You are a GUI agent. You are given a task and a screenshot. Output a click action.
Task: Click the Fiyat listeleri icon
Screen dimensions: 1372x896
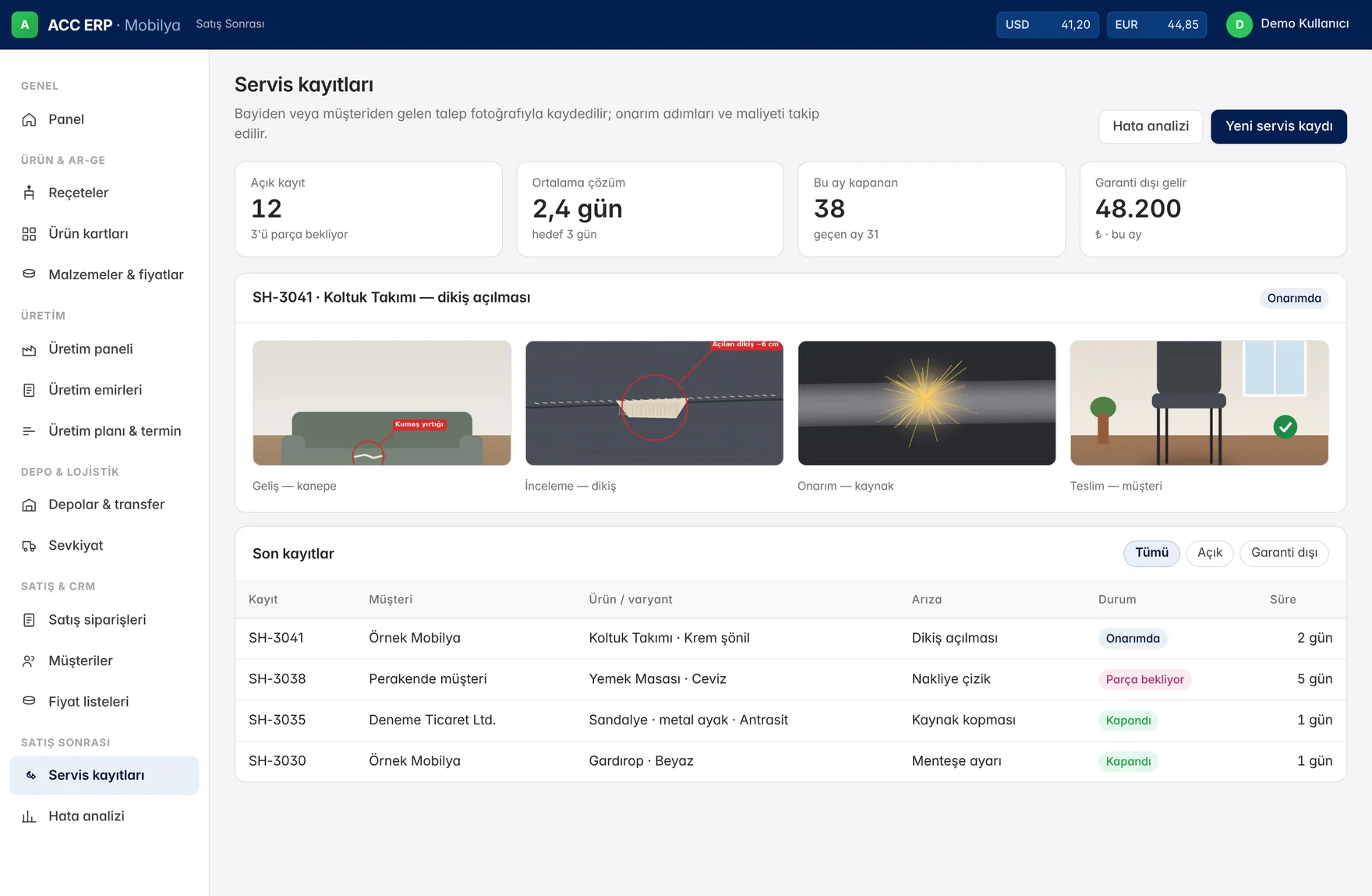coord(29,702)
